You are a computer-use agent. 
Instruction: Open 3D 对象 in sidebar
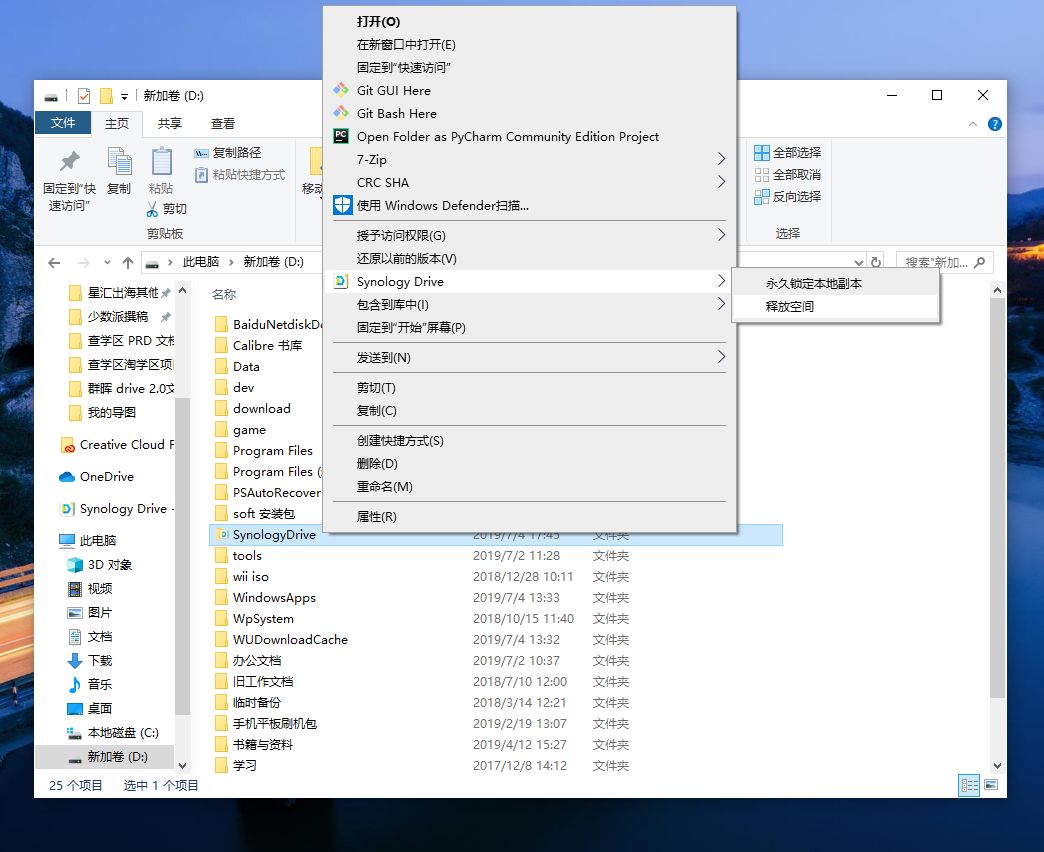99,564
